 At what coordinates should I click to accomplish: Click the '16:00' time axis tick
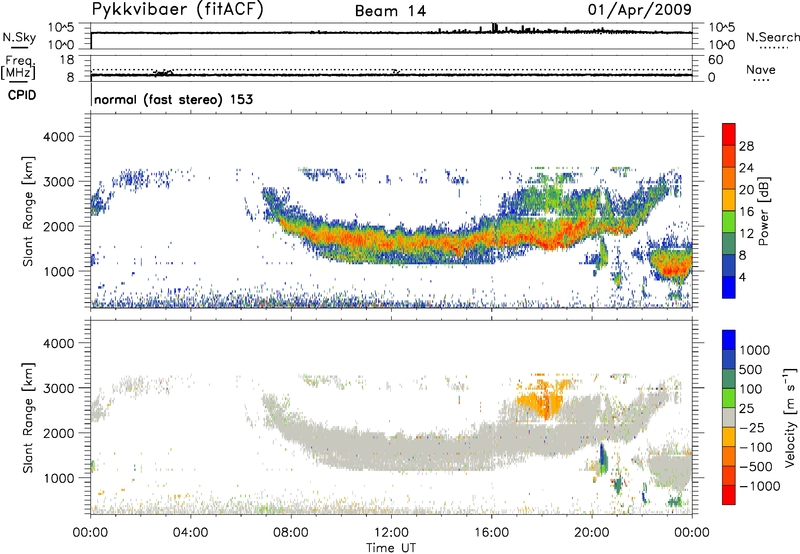(x=491, y=533)
